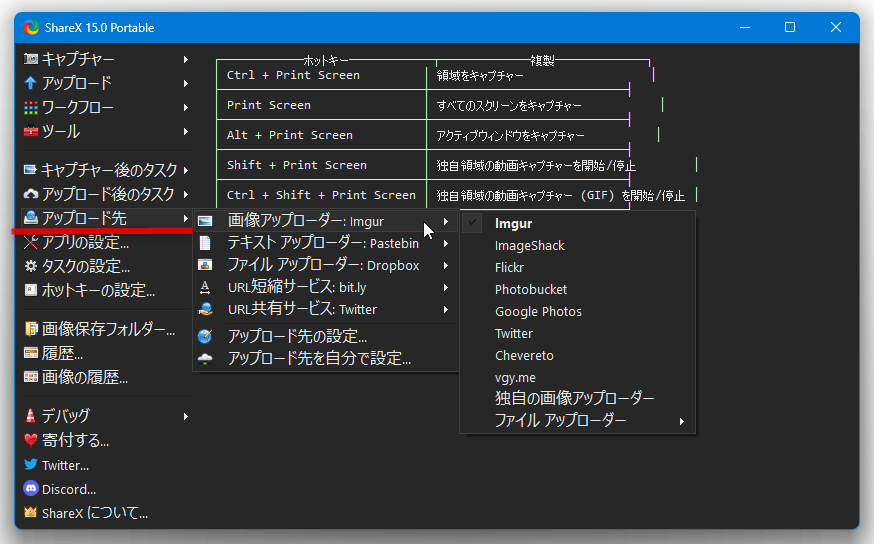Click the Ctrl + Shift + Print Screen row
Screen dimensions: 874x544
(321, 195)
